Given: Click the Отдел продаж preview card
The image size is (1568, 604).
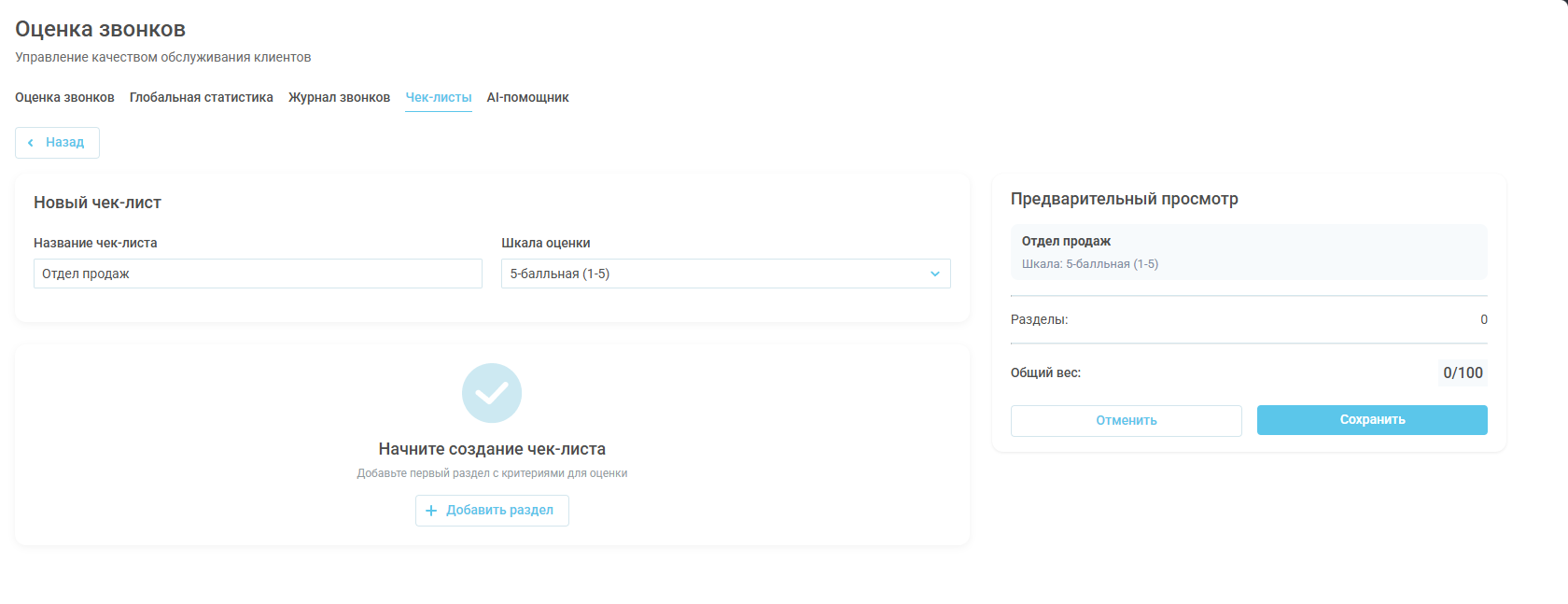Looking at the screenshot, I should click(1248, 252).
